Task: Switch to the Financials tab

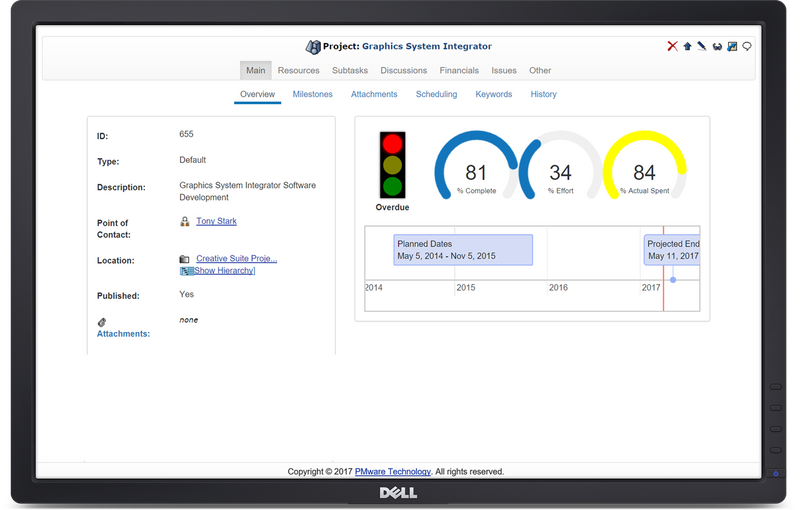Action: coord(459,71)
